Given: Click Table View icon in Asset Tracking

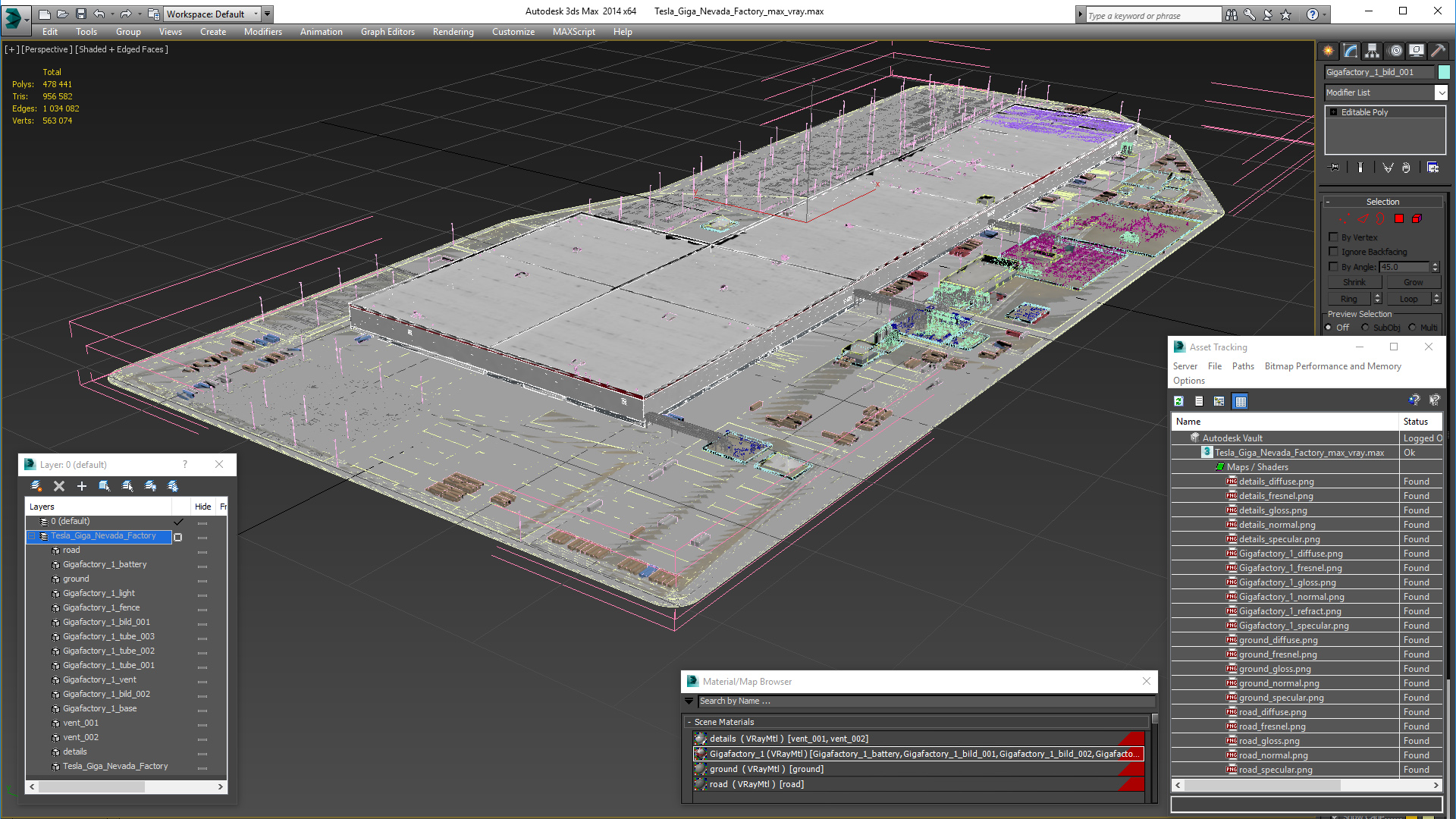Looking at the screenshot, I should (x=1240, y=401).
